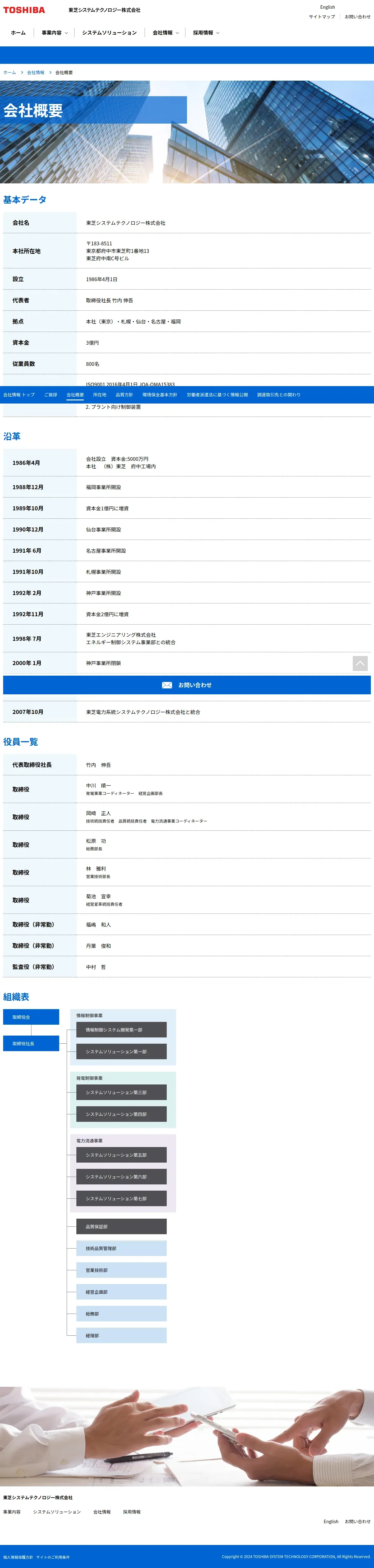Screen dimensions: 374x1568
Task: Open footer English link
Action: click(x=331, y=1522)
